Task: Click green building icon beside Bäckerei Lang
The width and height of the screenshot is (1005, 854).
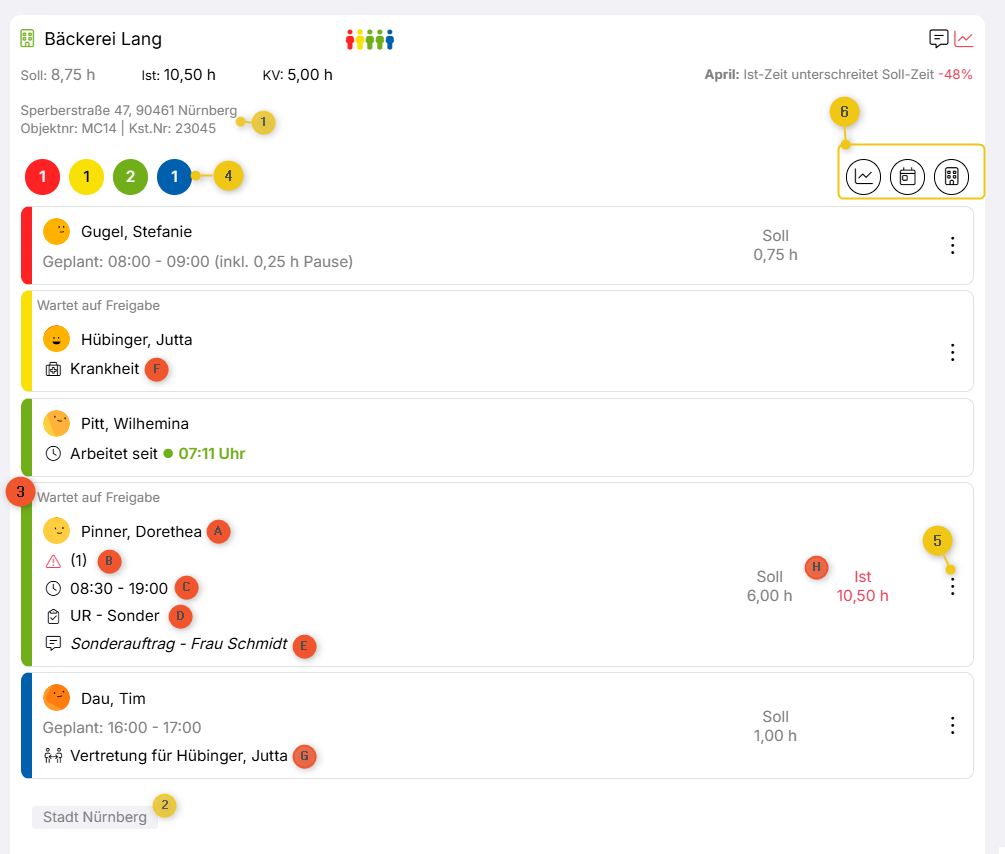Action: (x=28, y=39)
